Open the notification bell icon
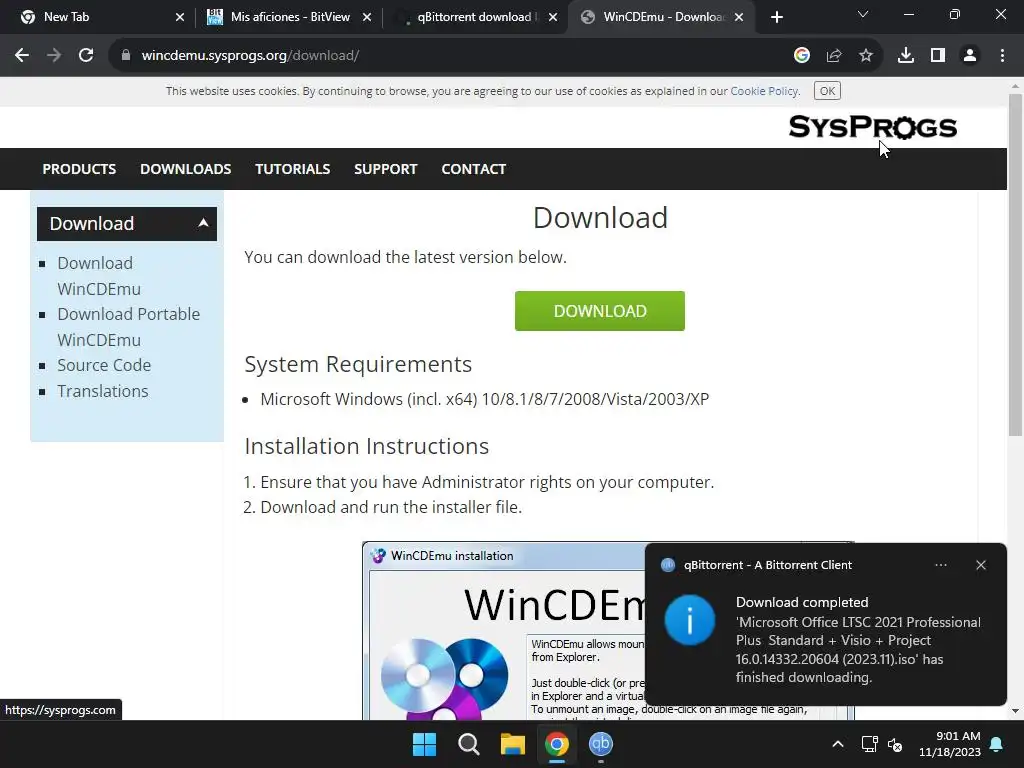The image size is (1024, 768). 997,744
